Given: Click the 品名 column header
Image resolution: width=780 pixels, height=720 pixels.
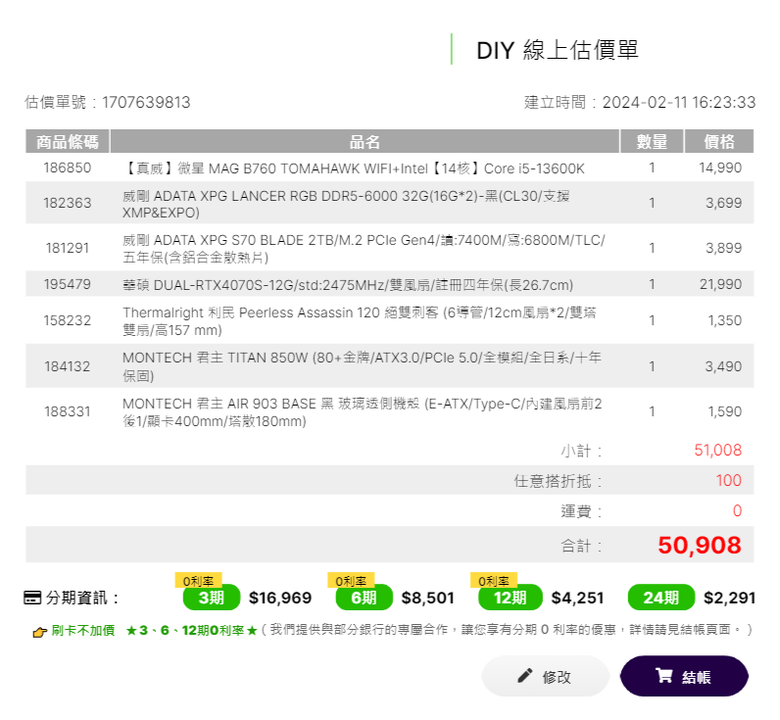Looking at the screenshot, I should [365, 142].
